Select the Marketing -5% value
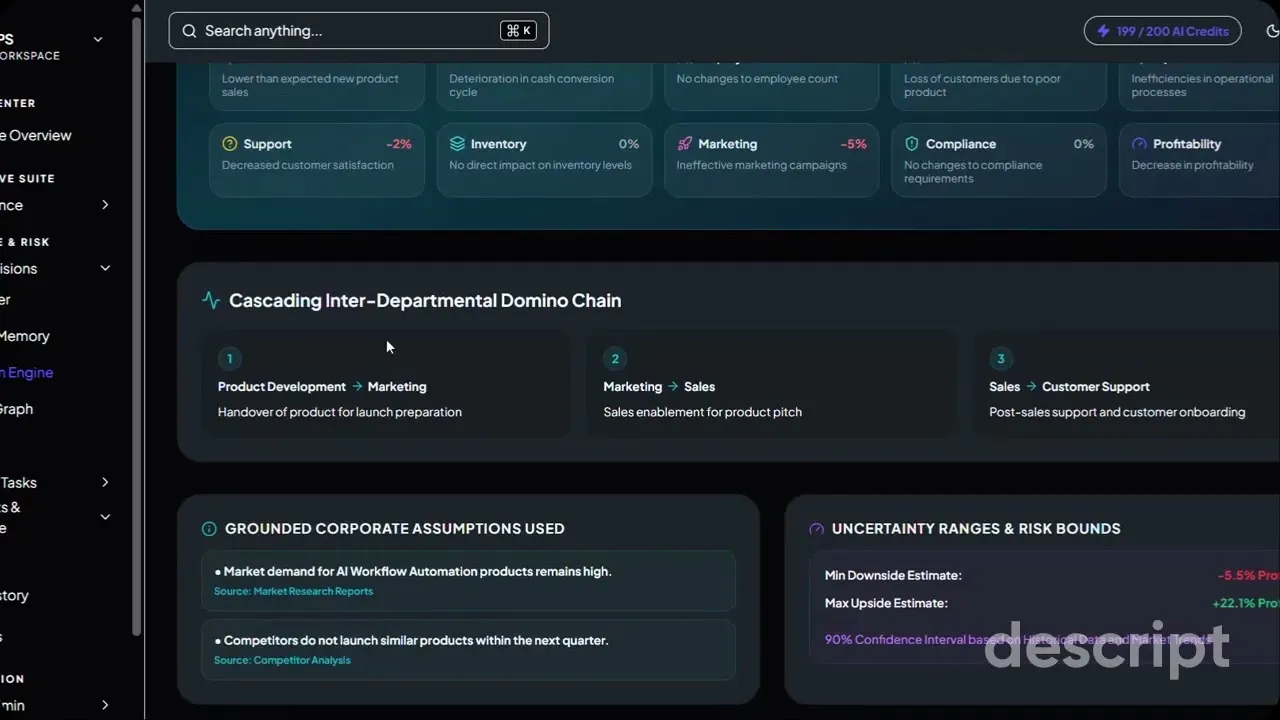The width and height of the screenshot is (1280, 720). point(853,144)
